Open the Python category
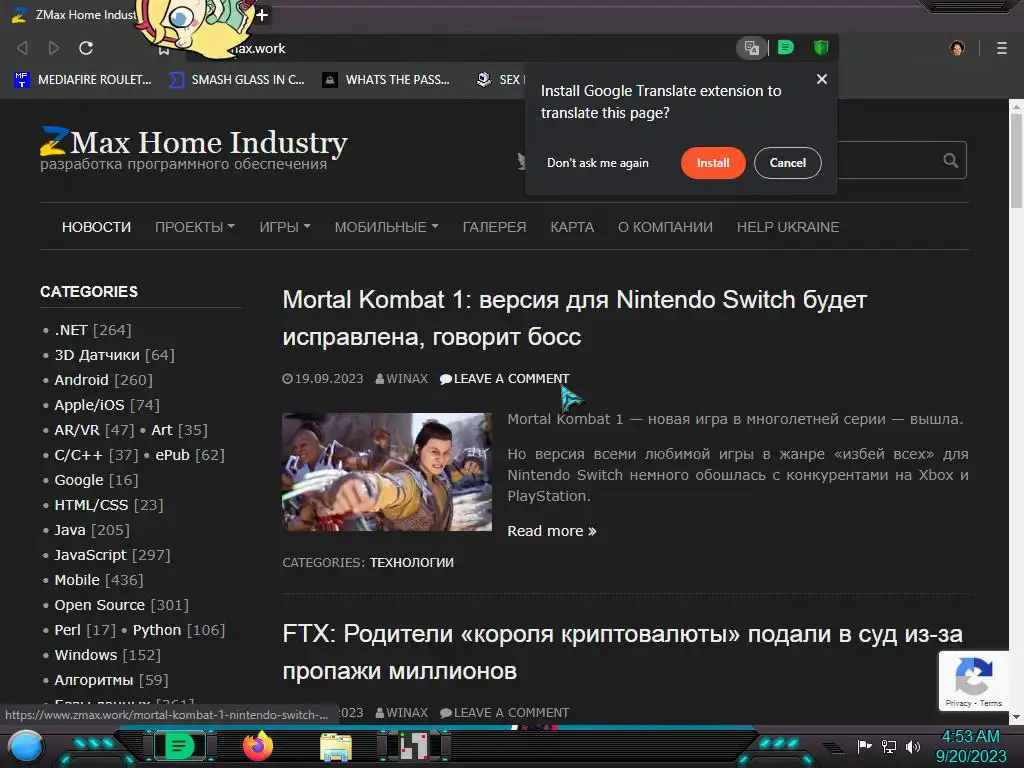The image size is (1024, 768). (157, 630)
